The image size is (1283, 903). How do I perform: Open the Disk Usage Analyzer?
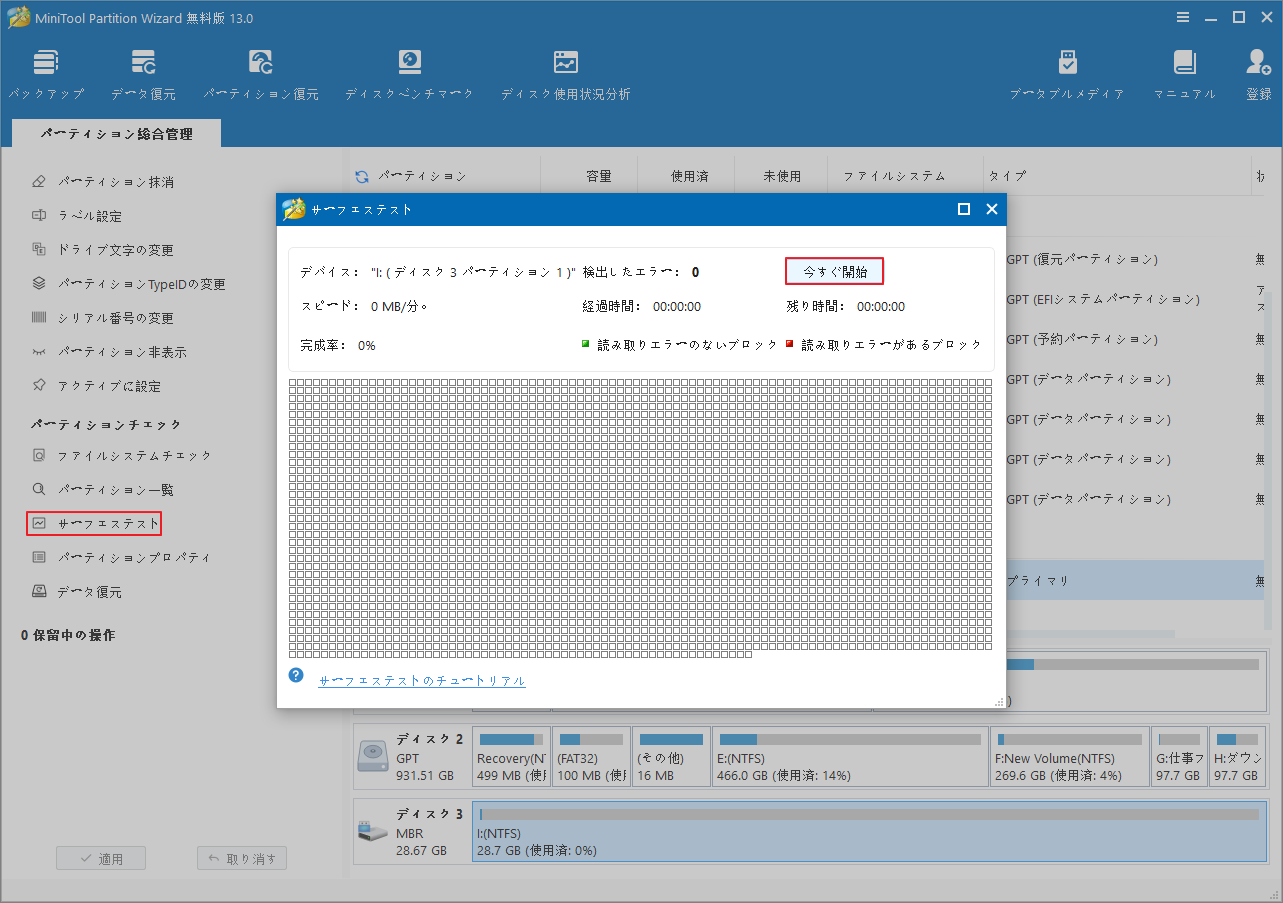click(565, 71)
